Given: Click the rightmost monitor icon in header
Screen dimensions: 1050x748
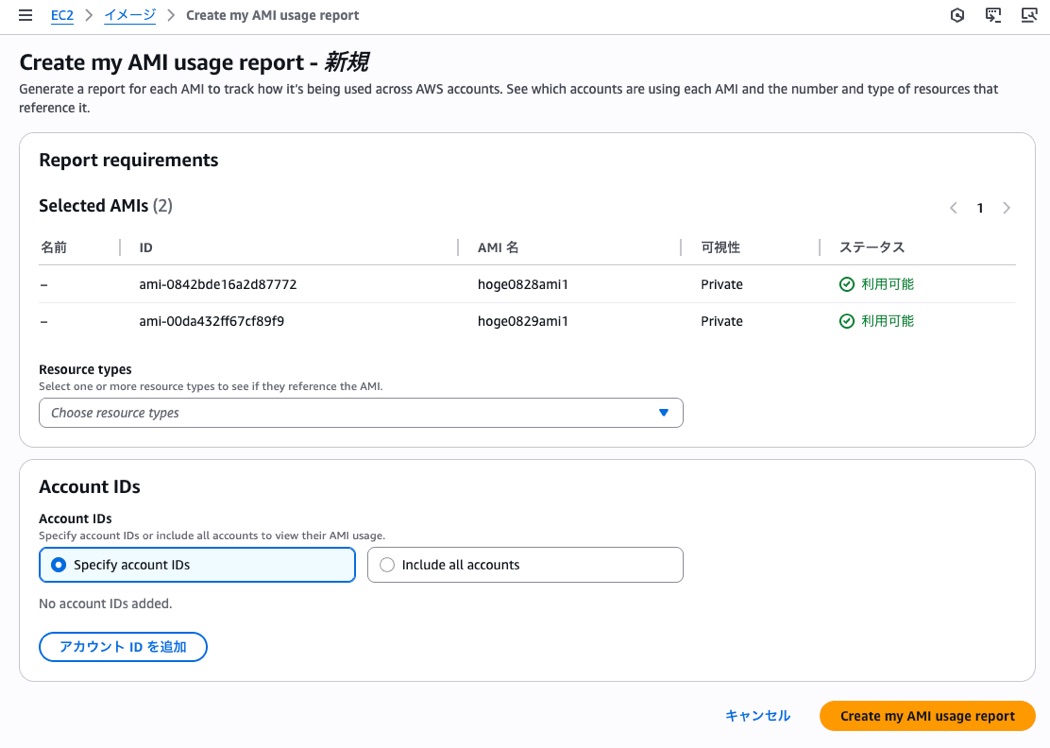Looking at the screenshot, I should (x=1029, y=15).
